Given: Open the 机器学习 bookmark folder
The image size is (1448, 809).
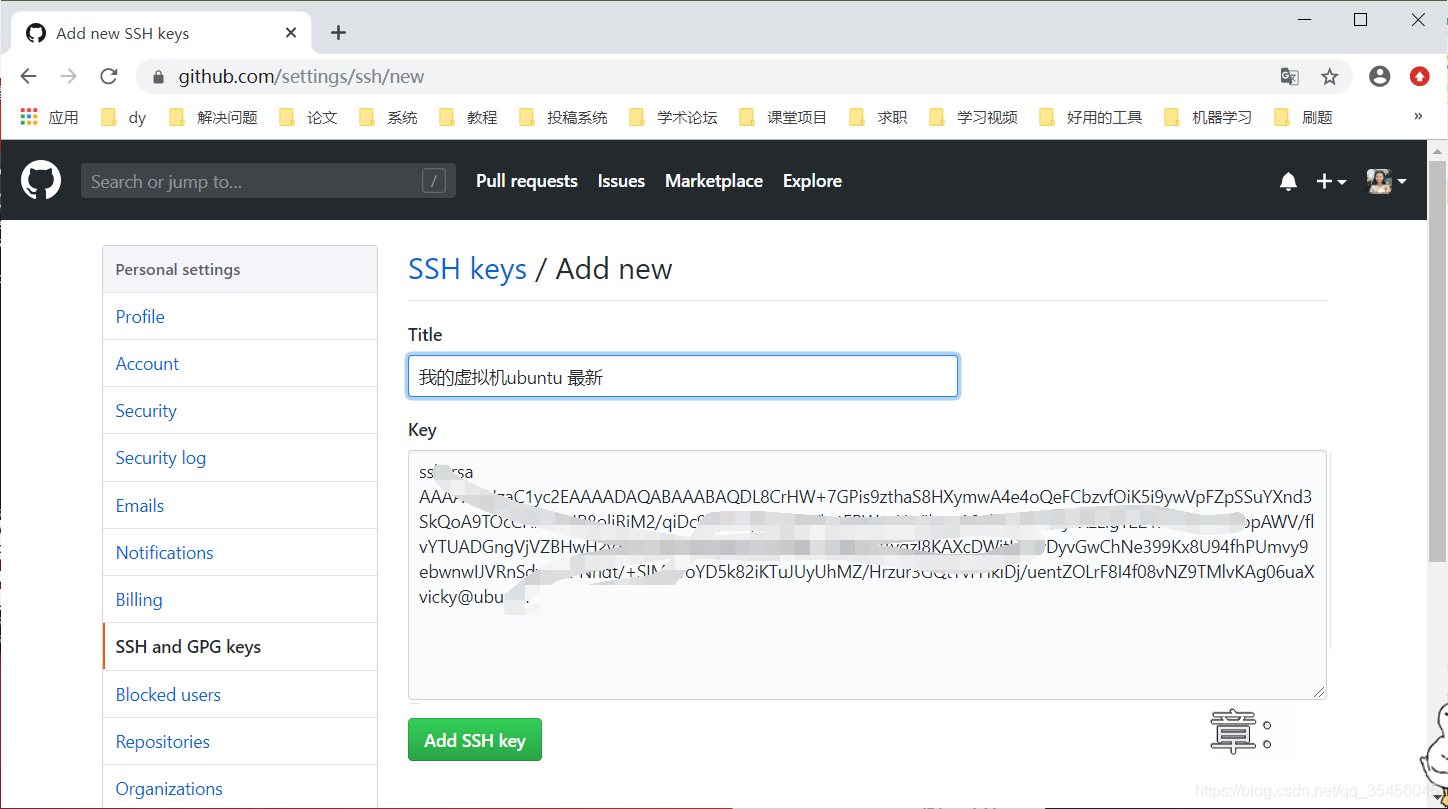Looking at the screenshot, I should click(1208, 117).
